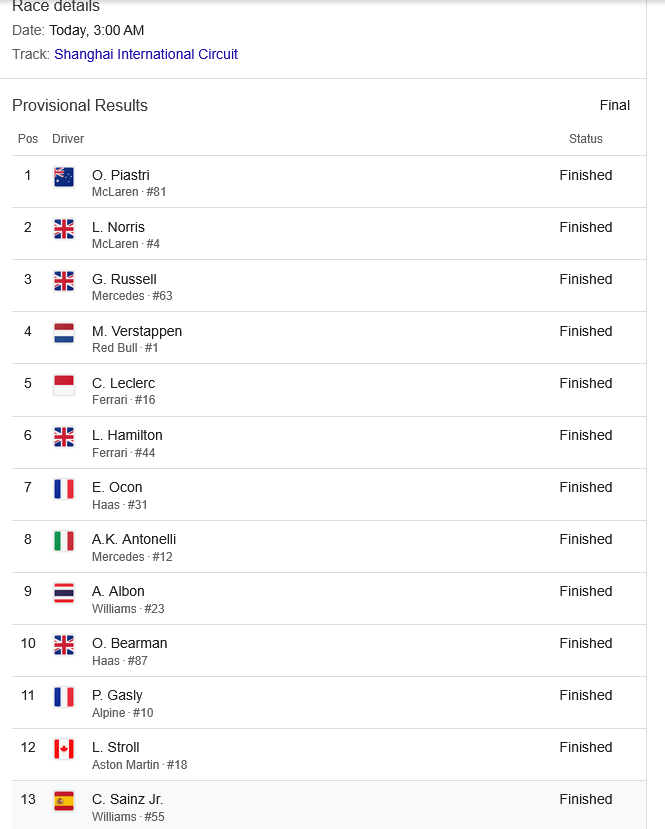Click the UK flag beside L. Norris
Image resolution: width=665 pixels, height=829 pixels.
click(64, 228)
